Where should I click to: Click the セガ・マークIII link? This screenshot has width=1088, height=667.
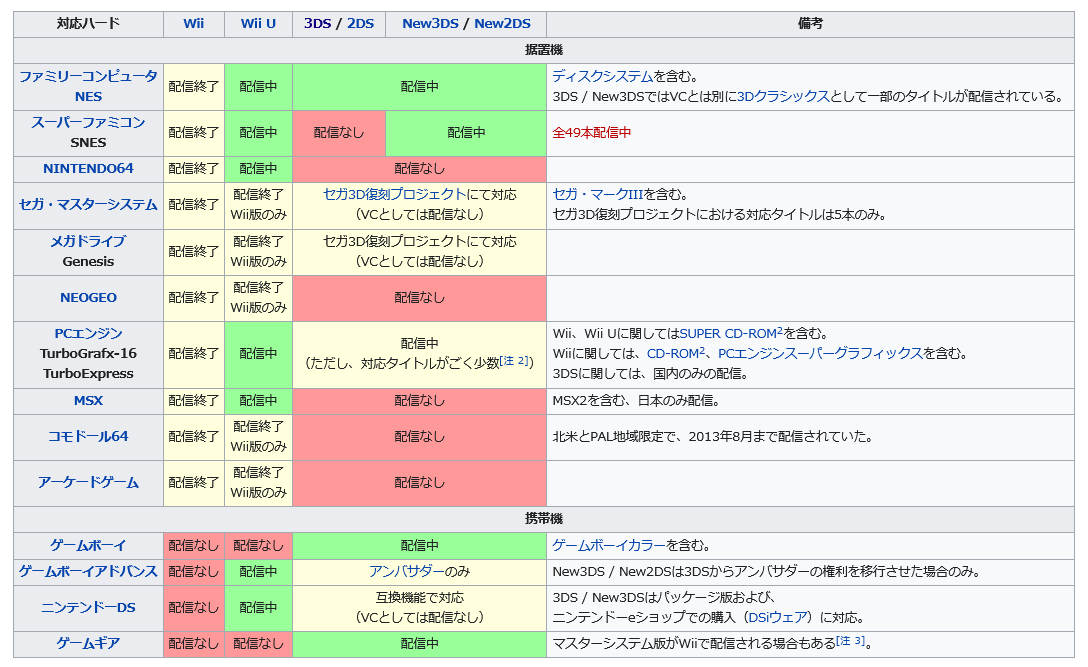pos(598,194)
